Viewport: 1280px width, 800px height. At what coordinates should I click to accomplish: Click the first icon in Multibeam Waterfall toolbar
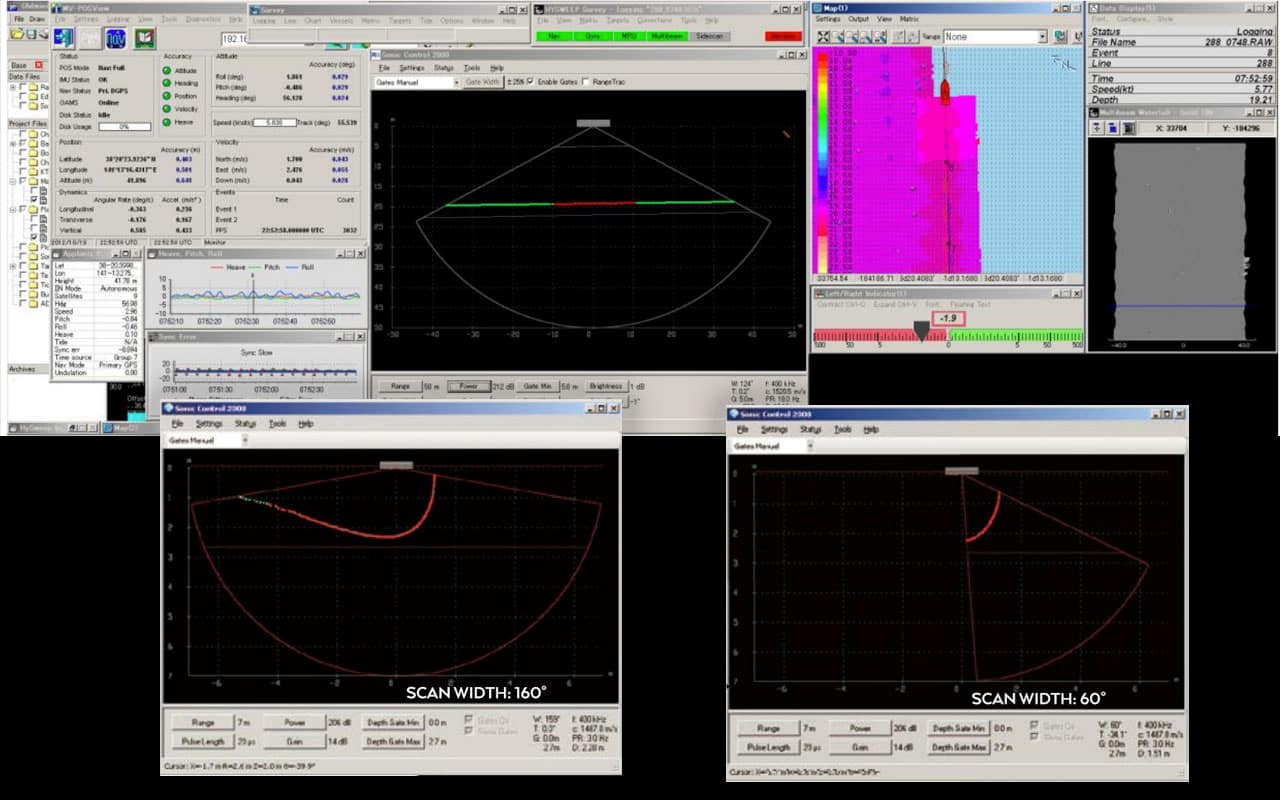click(x=1097, y=128)
